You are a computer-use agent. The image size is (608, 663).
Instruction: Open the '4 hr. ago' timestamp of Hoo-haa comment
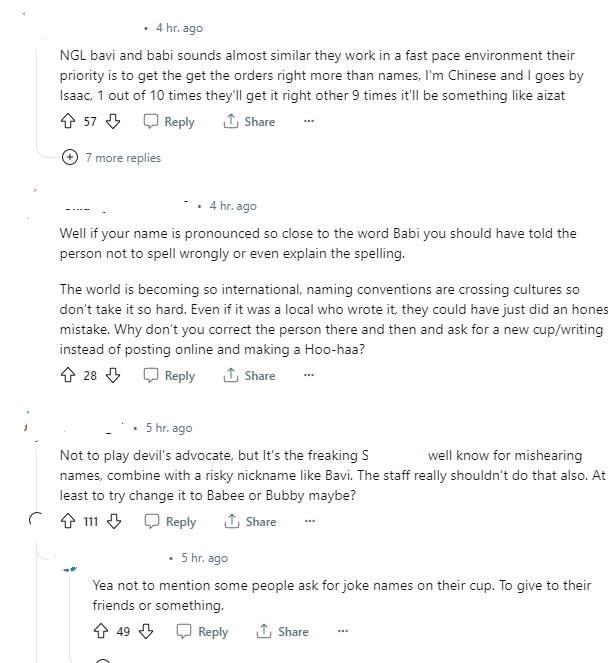[233, 206]
